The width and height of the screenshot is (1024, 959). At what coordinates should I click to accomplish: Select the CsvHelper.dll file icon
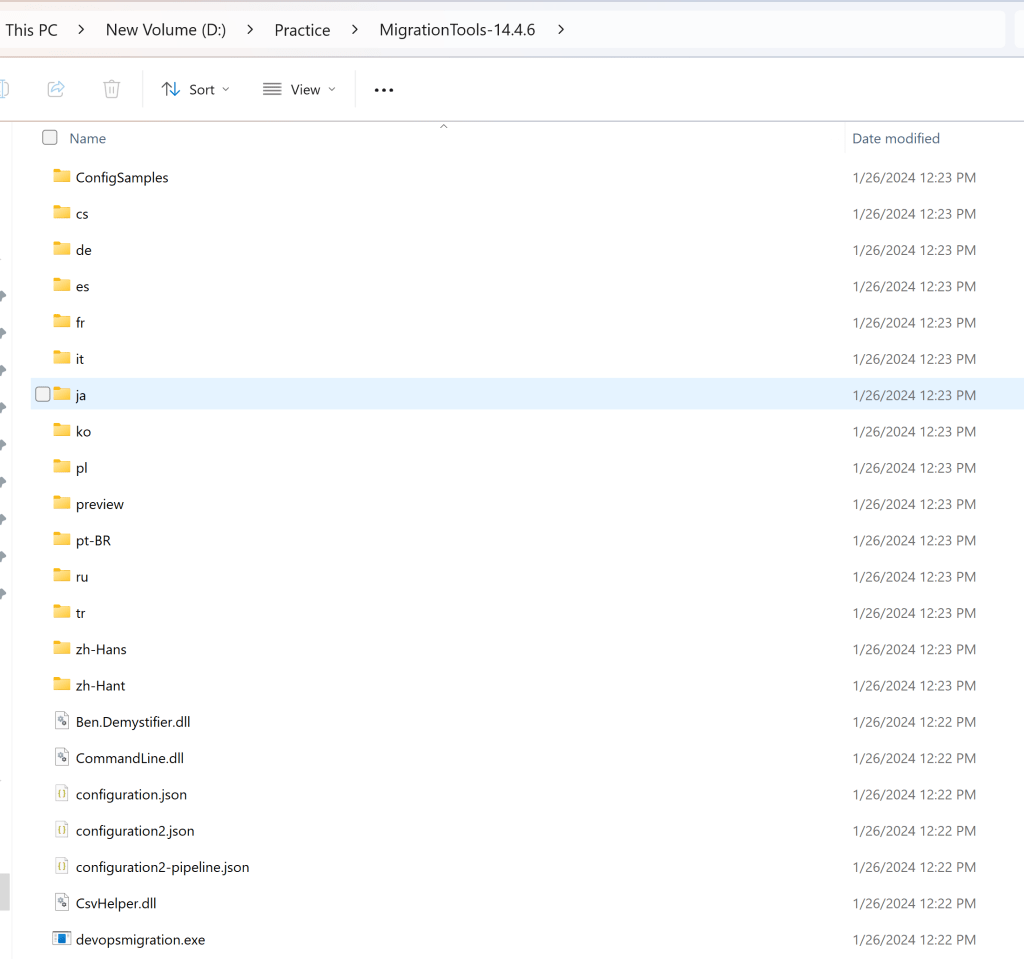click(x=62, y=903)
